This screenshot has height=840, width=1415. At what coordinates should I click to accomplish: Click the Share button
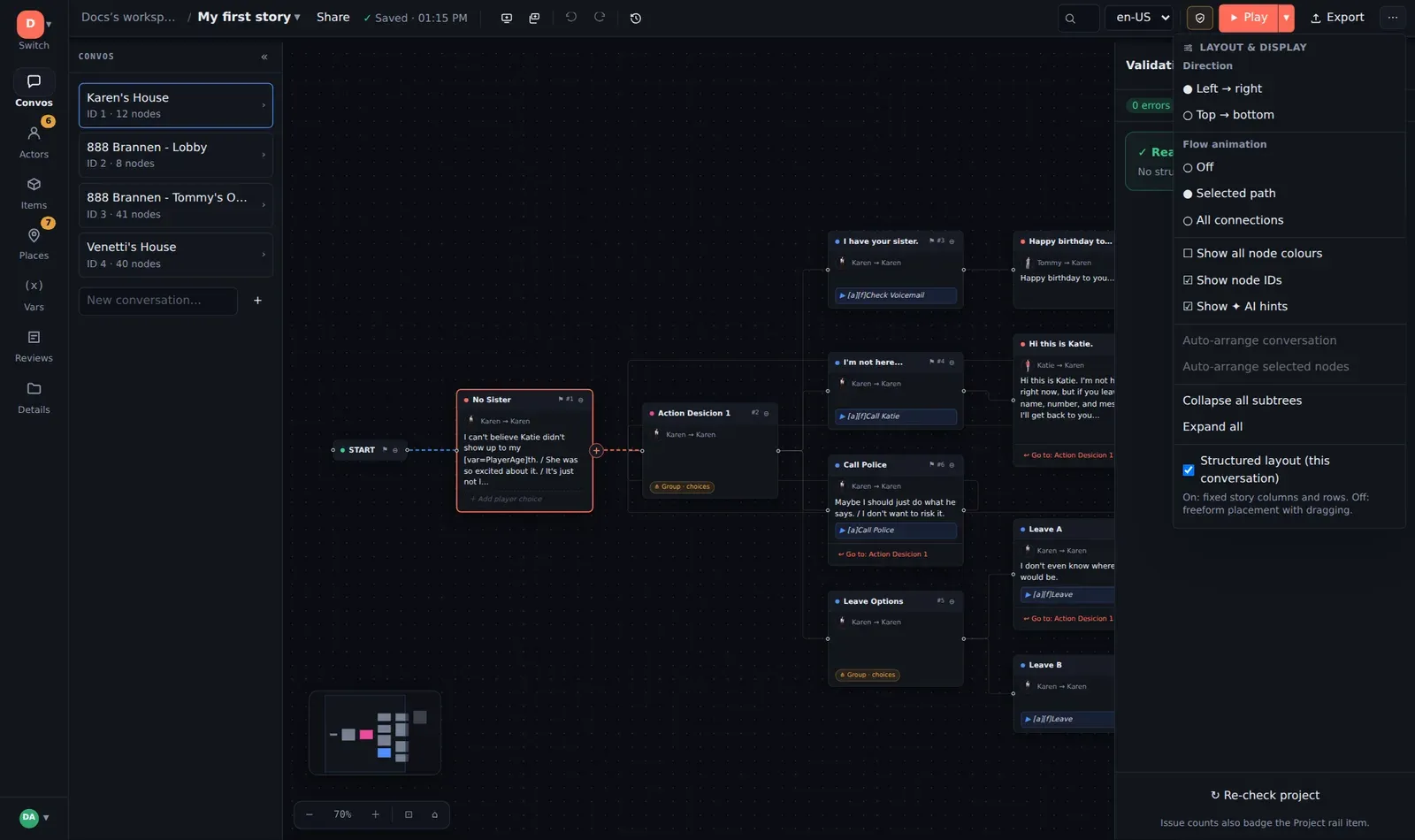[x=333, y=17]
